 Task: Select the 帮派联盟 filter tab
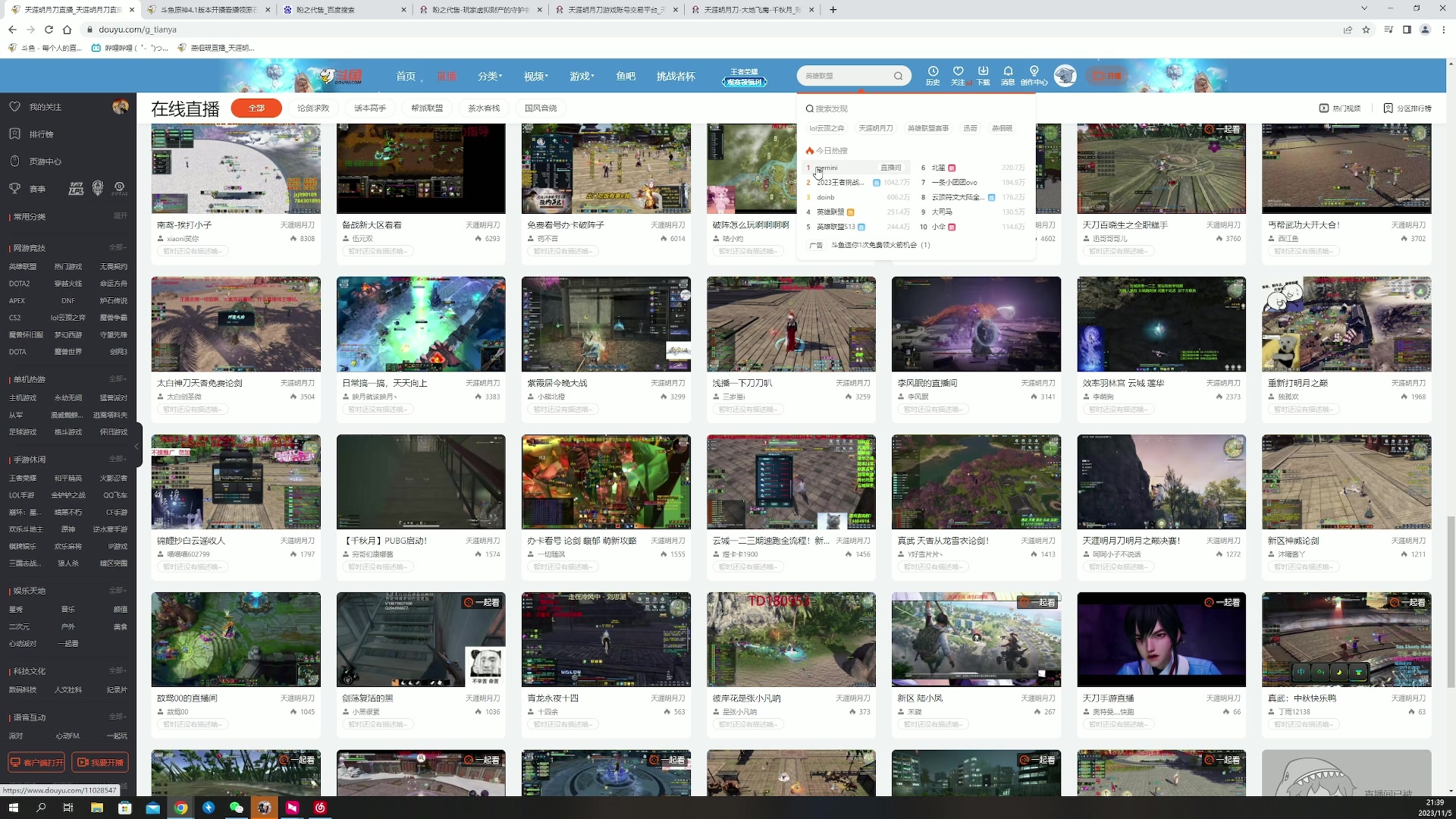point(427,108)
